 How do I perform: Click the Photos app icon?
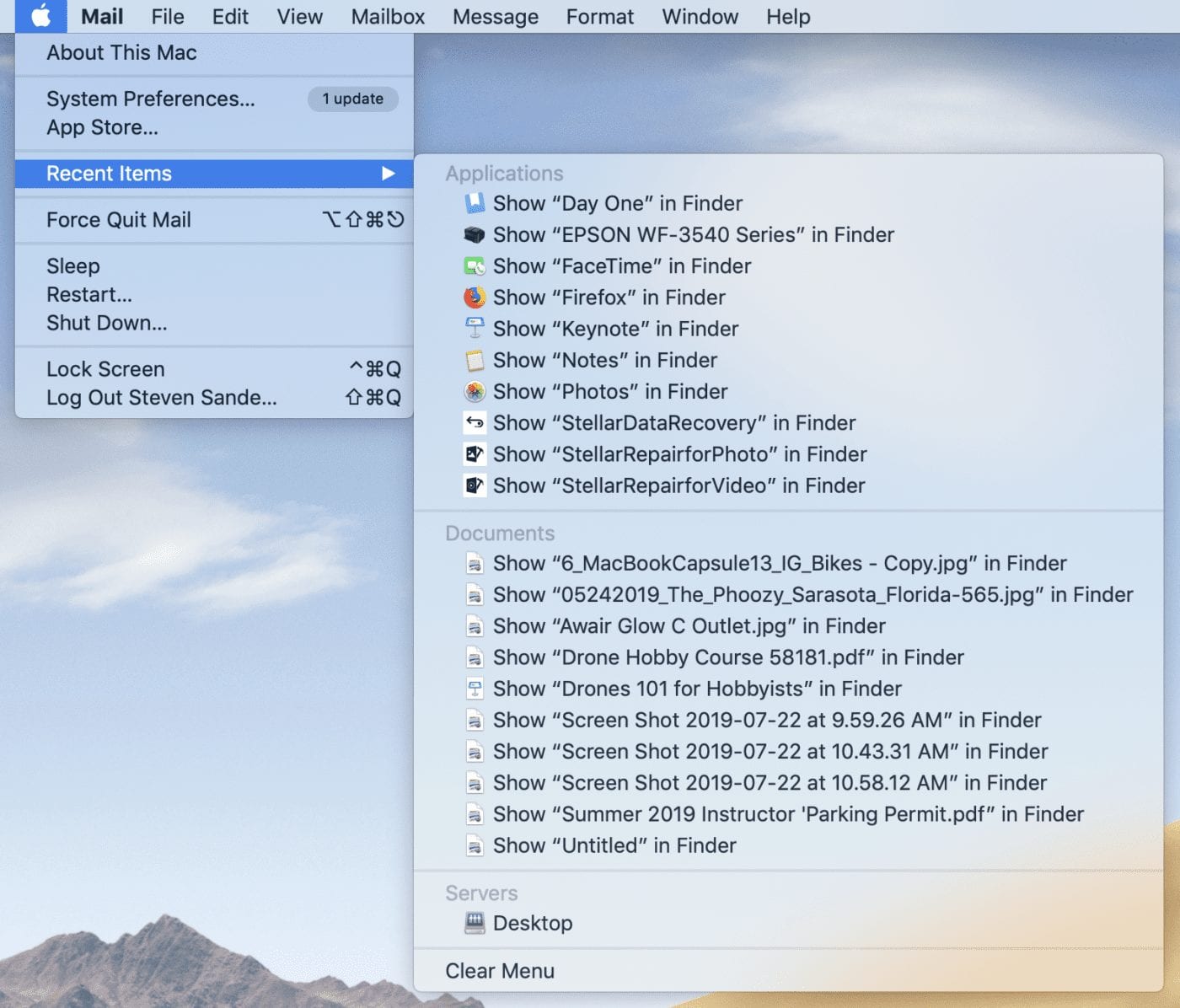pos(475,392)
